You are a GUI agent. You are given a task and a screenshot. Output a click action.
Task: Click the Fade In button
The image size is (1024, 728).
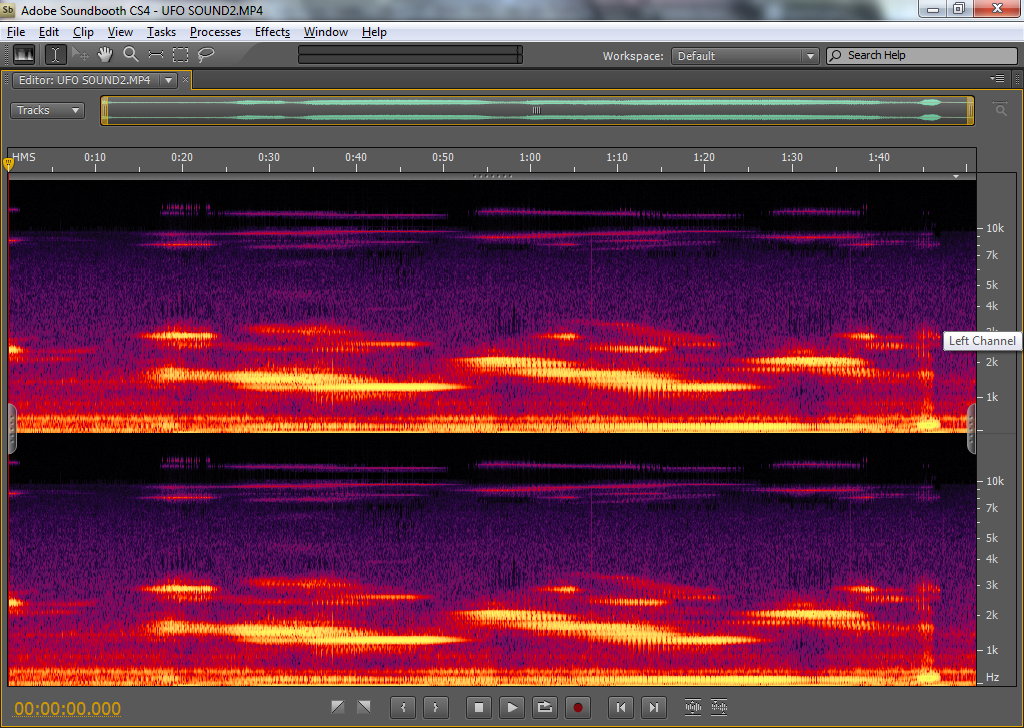(x=338, y=708)
